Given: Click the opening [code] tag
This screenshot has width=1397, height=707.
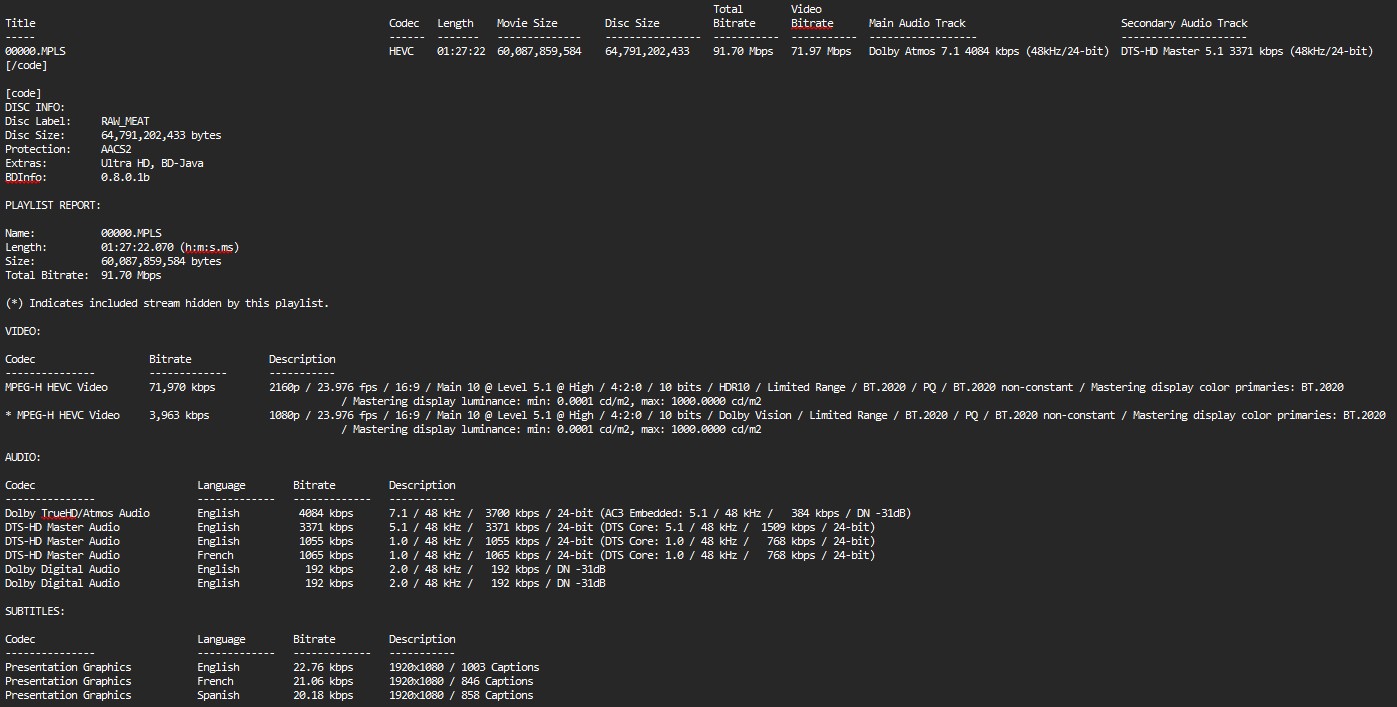Looking at the screenshot, I should [23, 93].
